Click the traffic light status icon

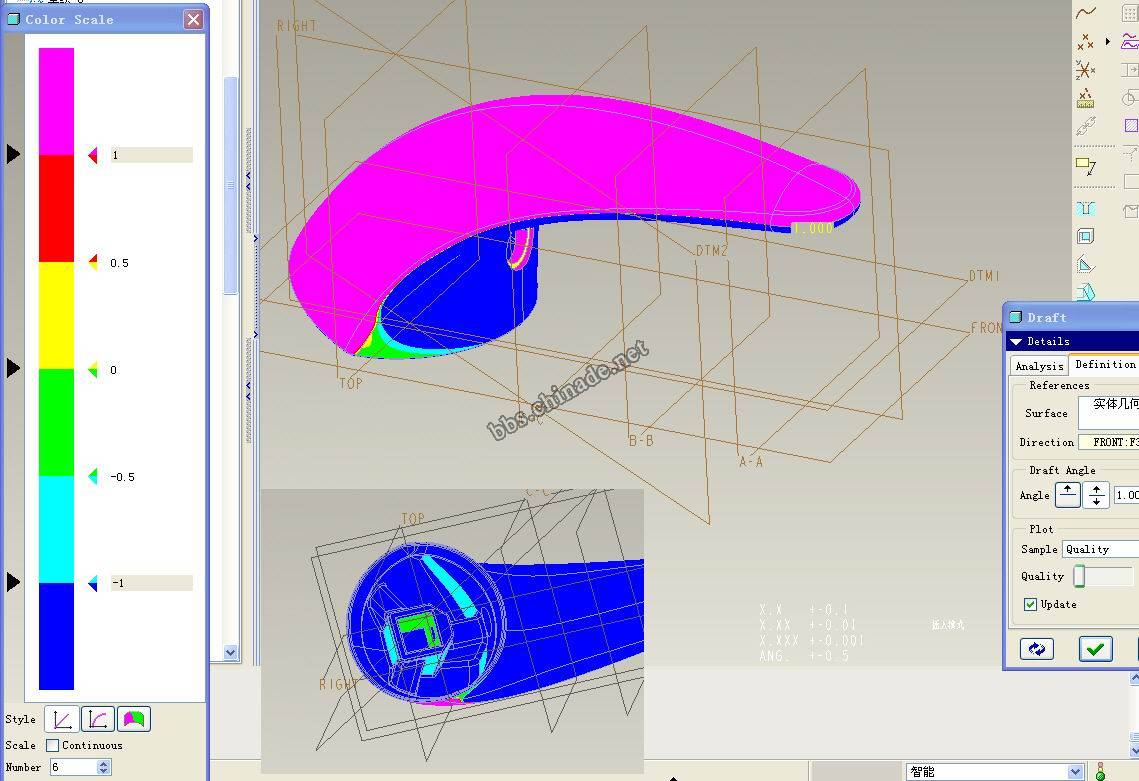1100,772
